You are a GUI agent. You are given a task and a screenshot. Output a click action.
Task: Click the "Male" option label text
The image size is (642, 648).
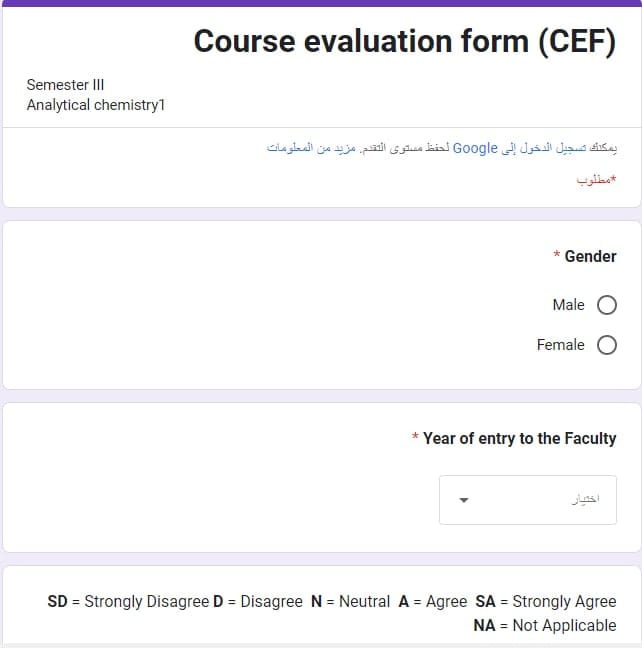(568, 305)
